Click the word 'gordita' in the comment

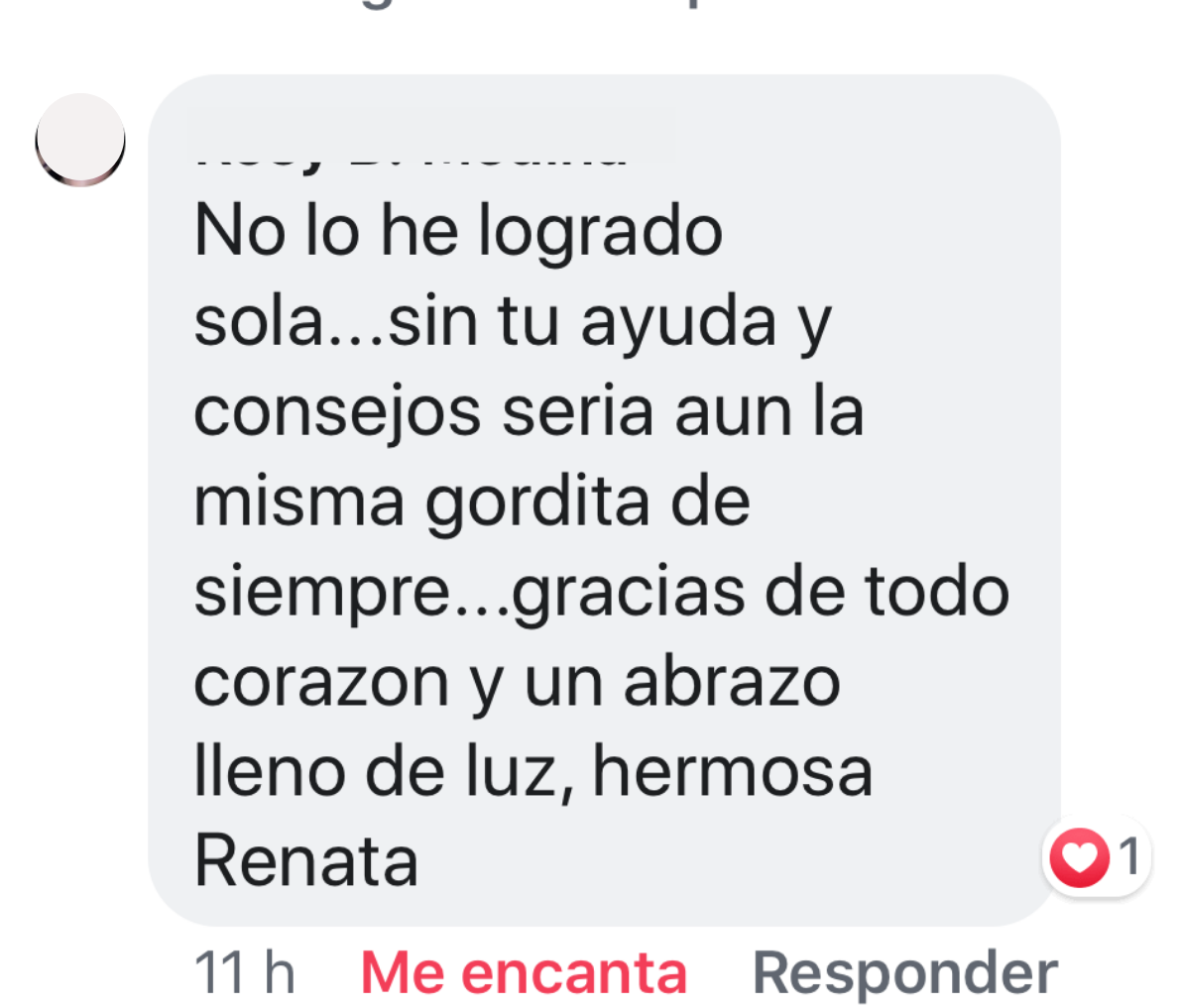point(537,504)
